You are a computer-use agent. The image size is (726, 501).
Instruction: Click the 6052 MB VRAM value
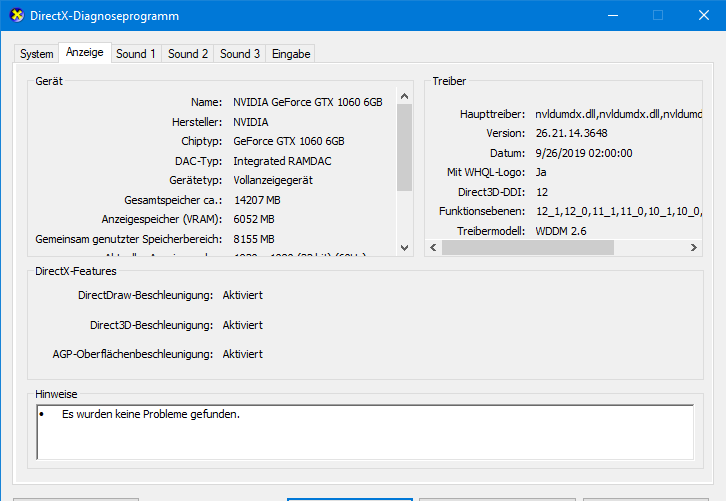(254, 219)
